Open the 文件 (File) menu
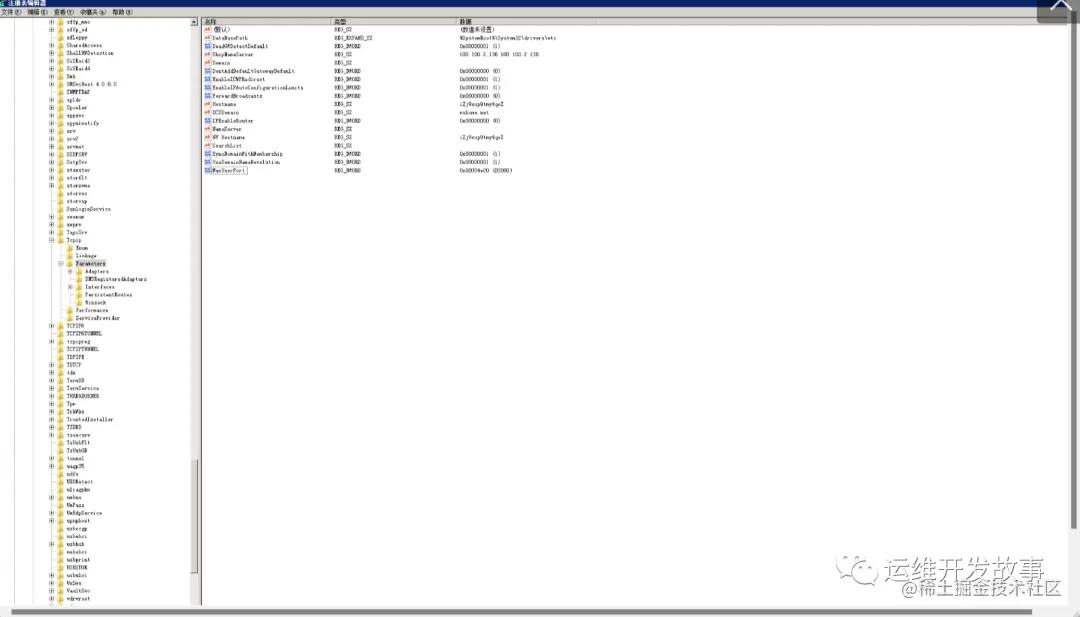This screenshot has width=1080, height=617. coord(10,12)
